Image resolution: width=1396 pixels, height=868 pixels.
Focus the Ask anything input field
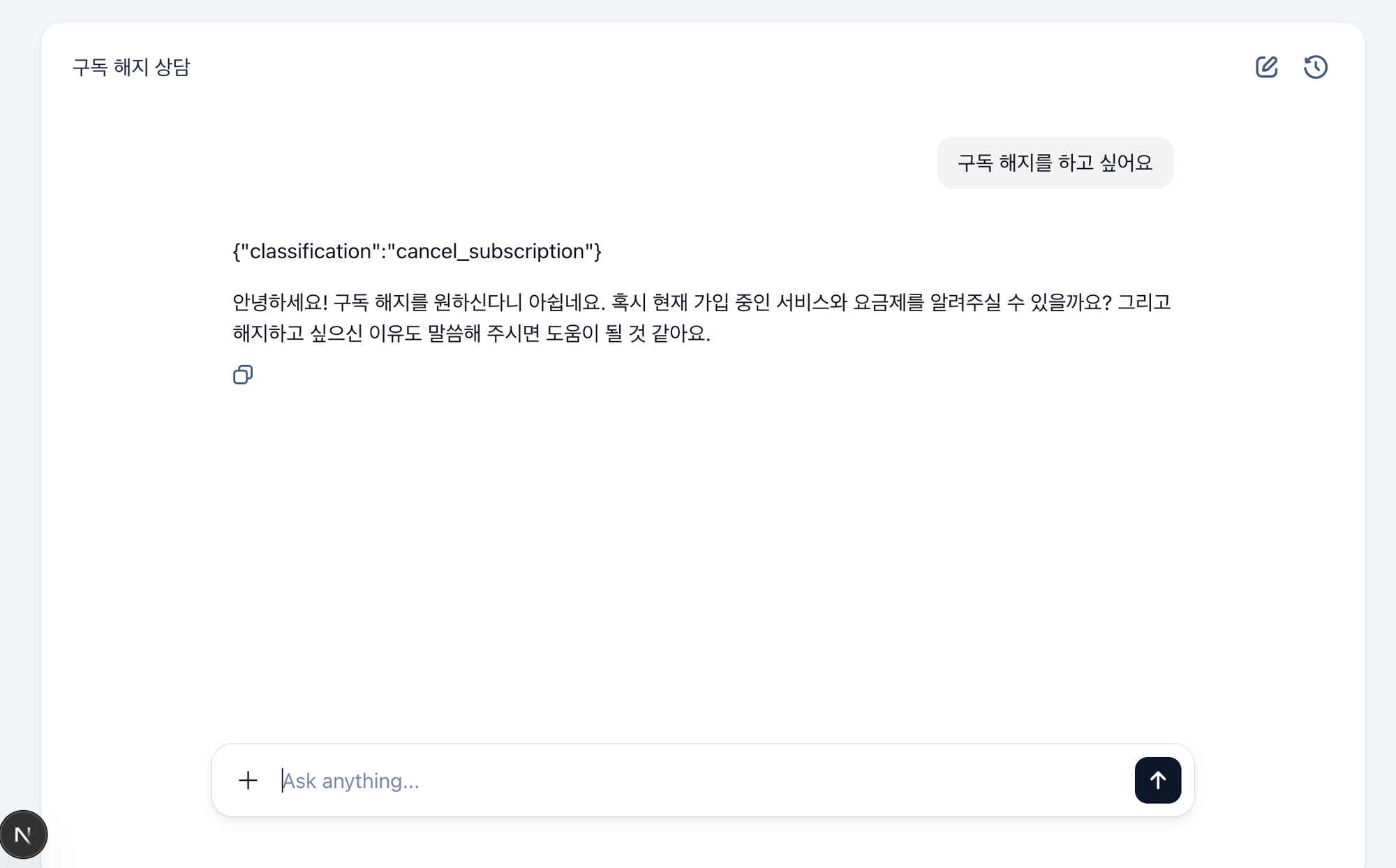pos(489,780)
